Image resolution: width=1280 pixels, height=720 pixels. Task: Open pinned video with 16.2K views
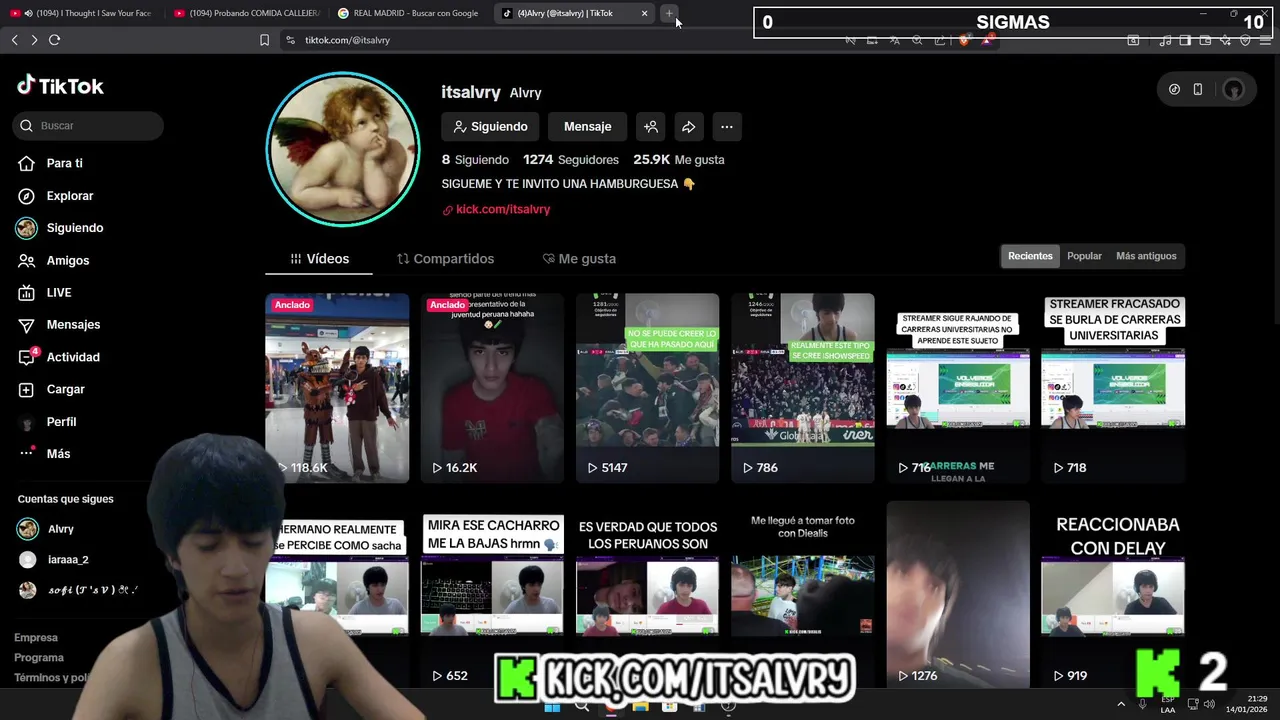[492, 388]
